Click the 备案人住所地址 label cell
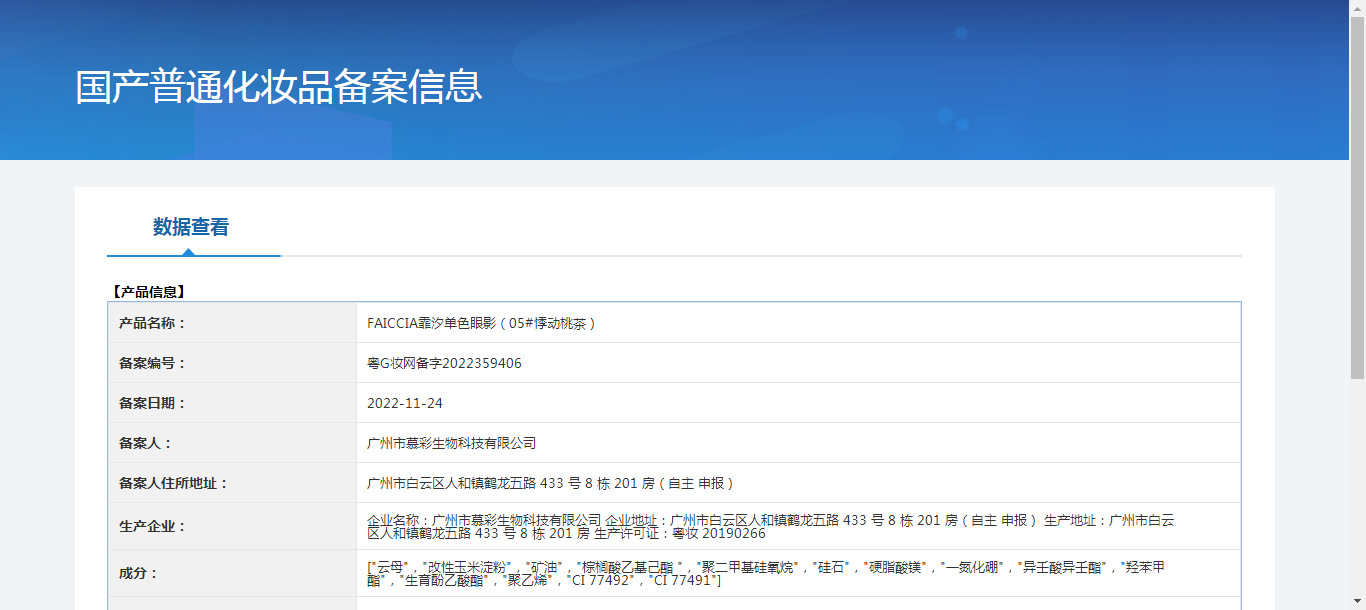This screenshot has width=1366, height=610. pyautogui.click(x=232, y=483)
